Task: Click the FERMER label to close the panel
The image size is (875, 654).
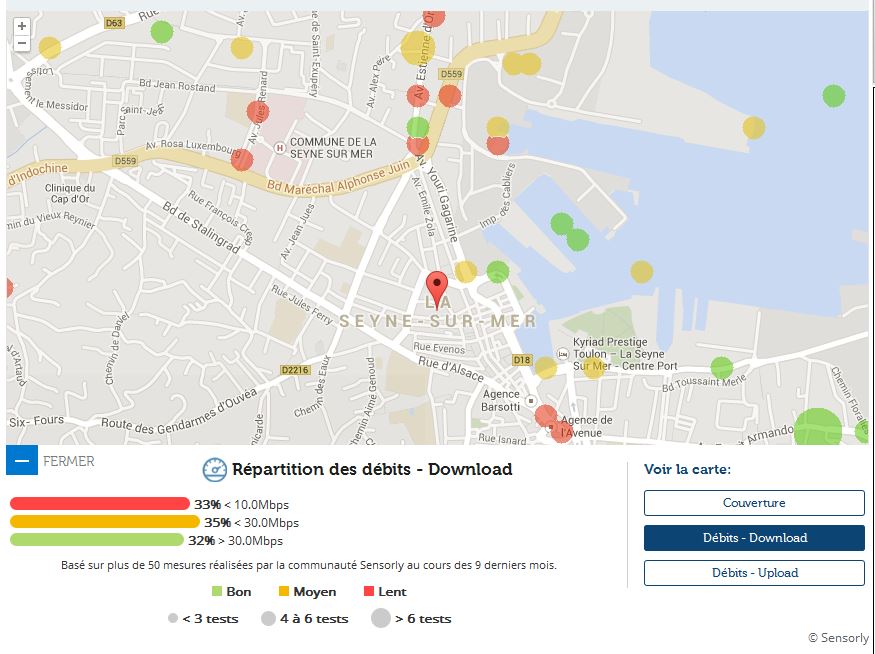Action: [69, 461]
